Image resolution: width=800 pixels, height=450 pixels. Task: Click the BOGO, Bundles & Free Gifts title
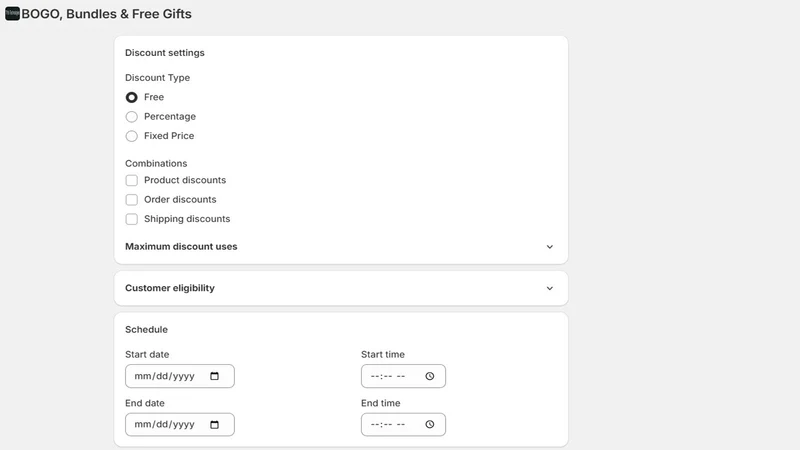pyautogui.click(x=107, y=14)
